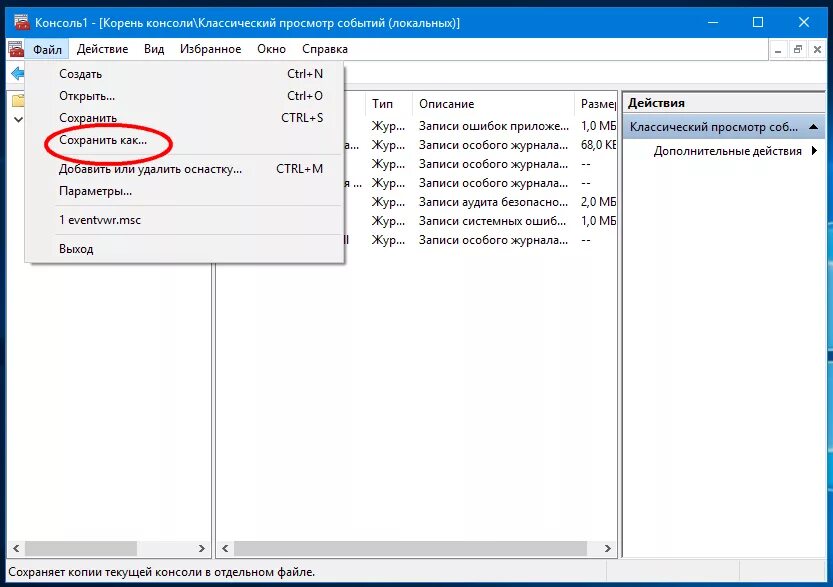
Task: Open the Справка menu
Action: [x=325, y=49]
